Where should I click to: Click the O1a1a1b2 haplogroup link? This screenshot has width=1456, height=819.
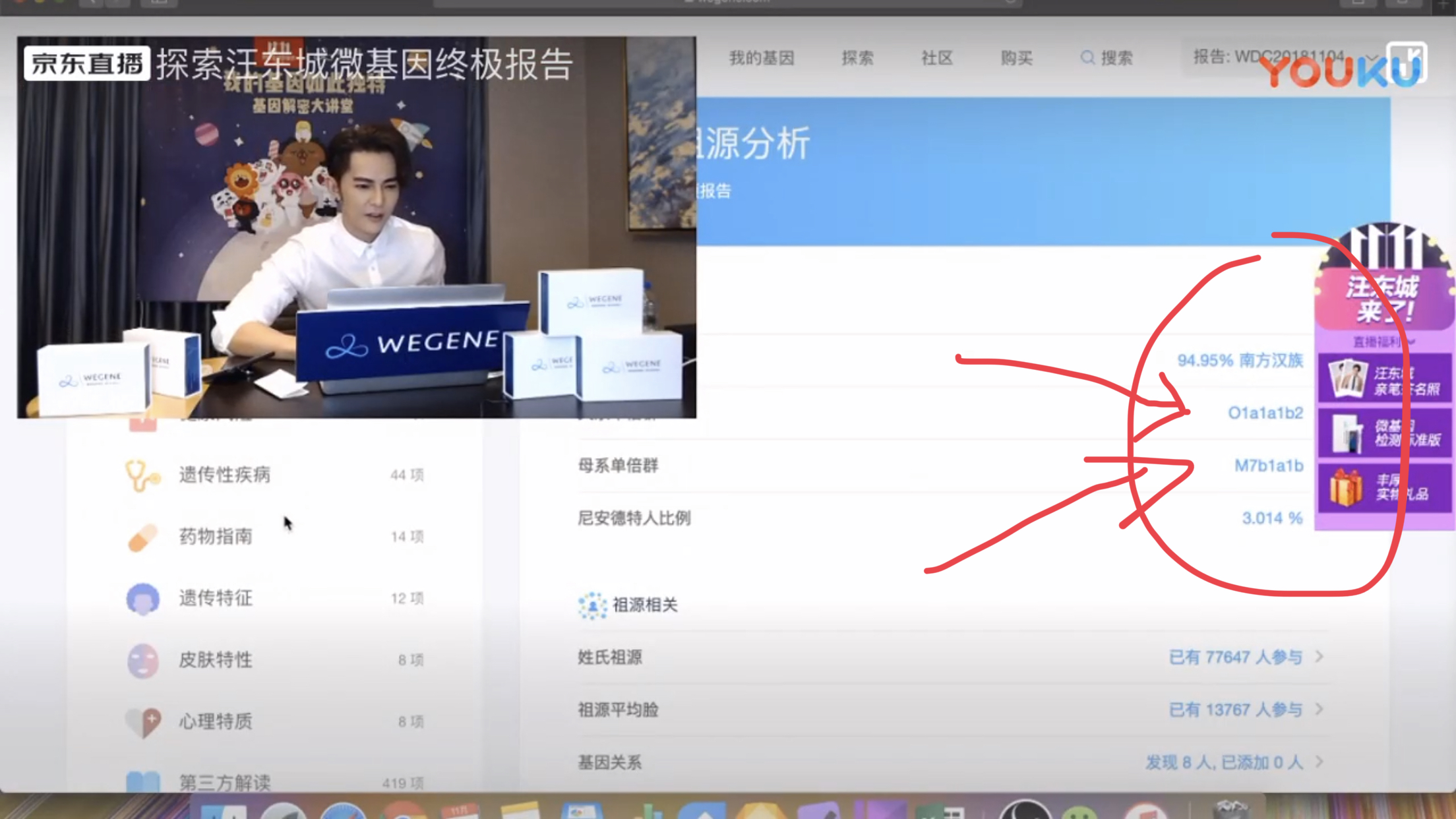click(1265, 413)
